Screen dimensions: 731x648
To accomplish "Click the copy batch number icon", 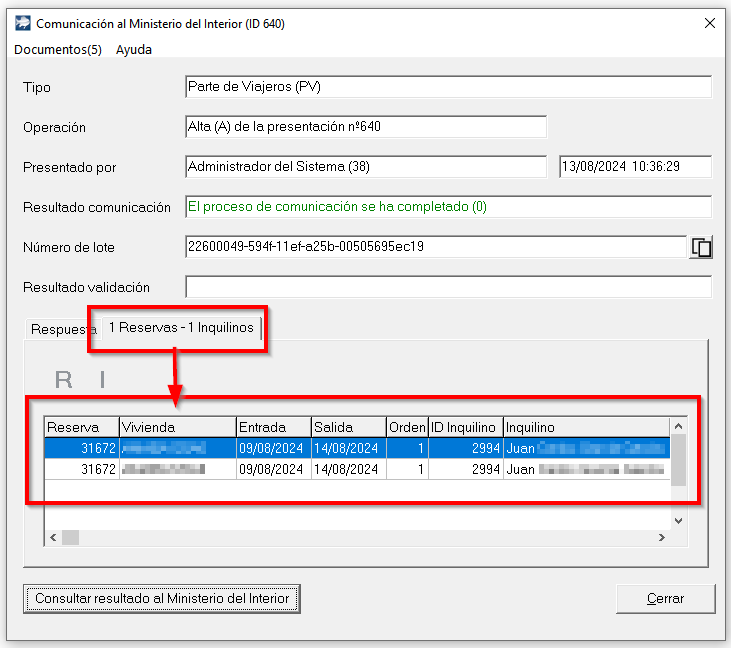I will coord(701,247).
